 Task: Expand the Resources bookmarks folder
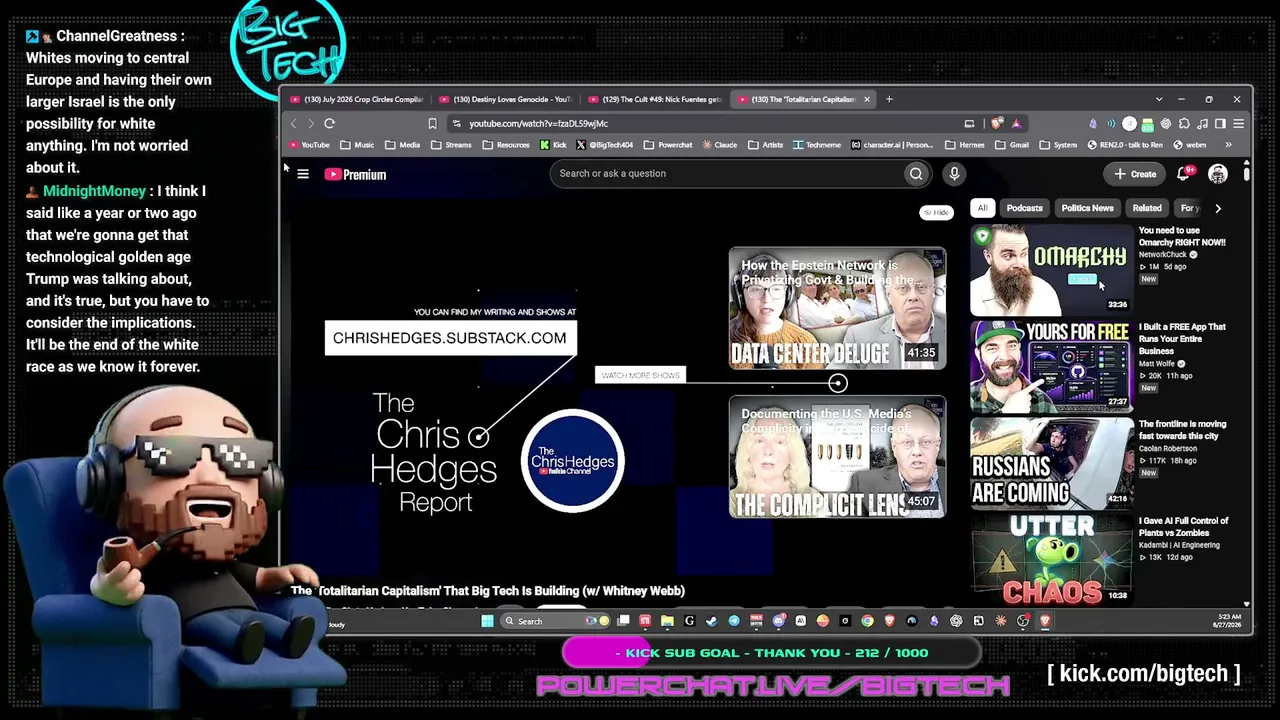tap(505, 145)
